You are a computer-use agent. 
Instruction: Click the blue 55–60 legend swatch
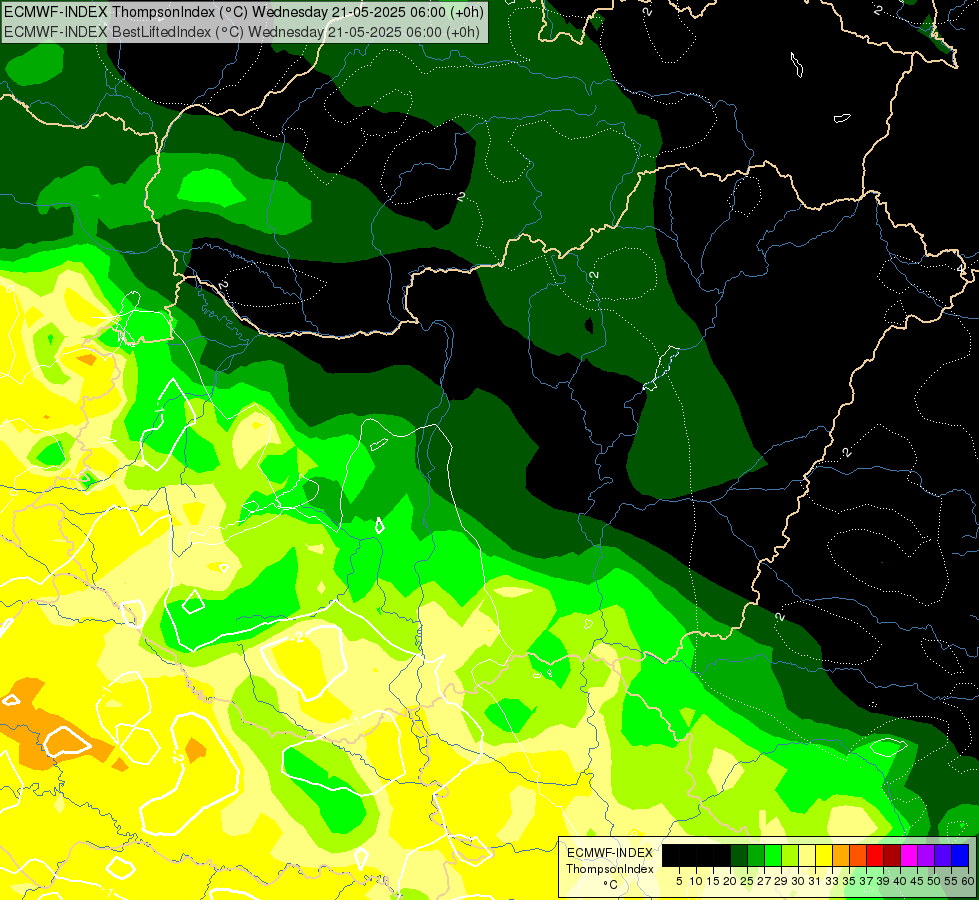click(960, 855)
